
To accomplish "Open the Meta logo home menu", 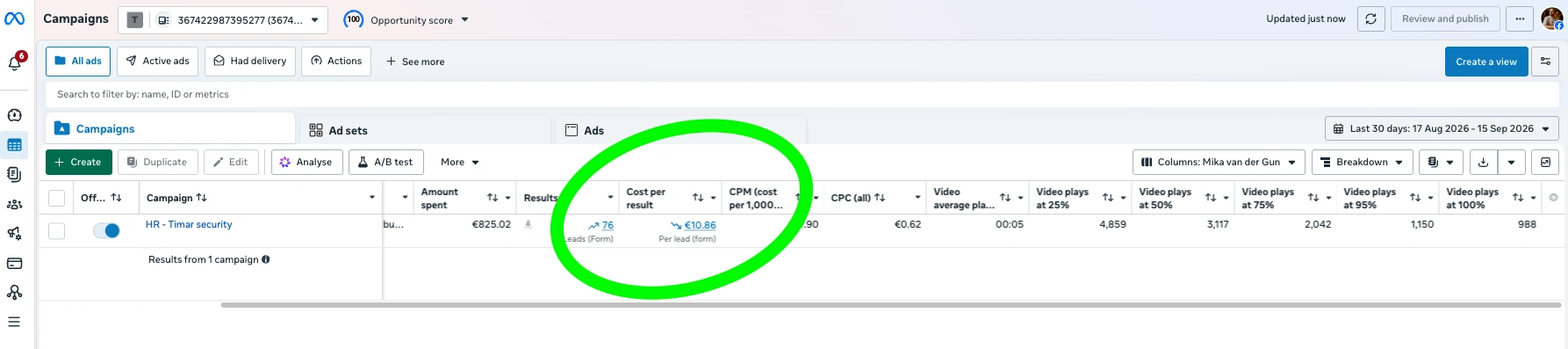I will click(14, 18).
